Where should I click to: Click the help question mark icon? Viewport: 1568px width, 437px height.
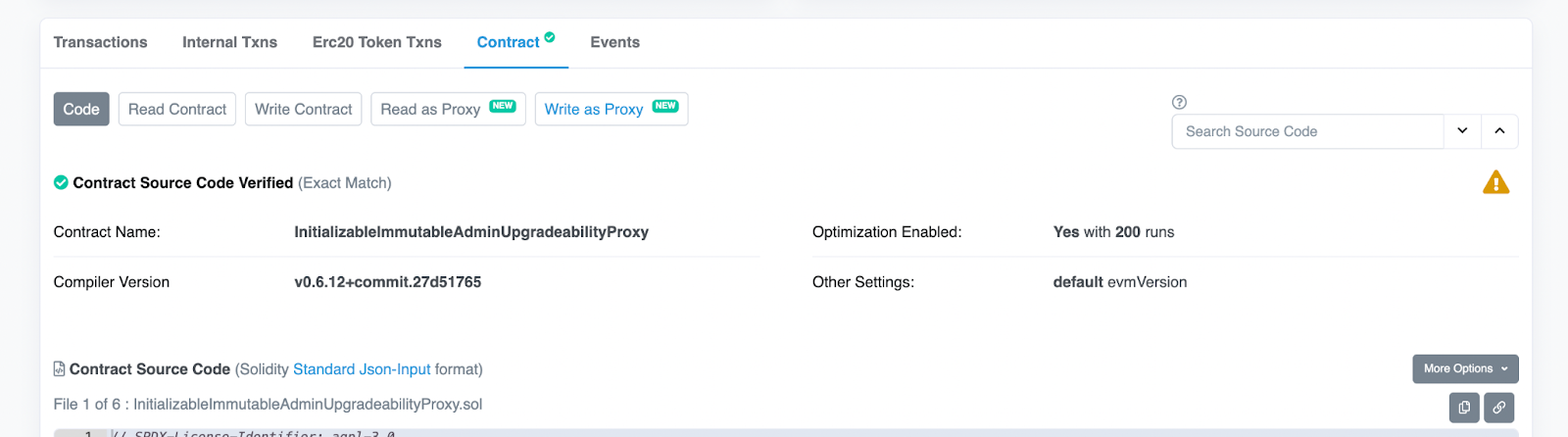(1179, 102)
